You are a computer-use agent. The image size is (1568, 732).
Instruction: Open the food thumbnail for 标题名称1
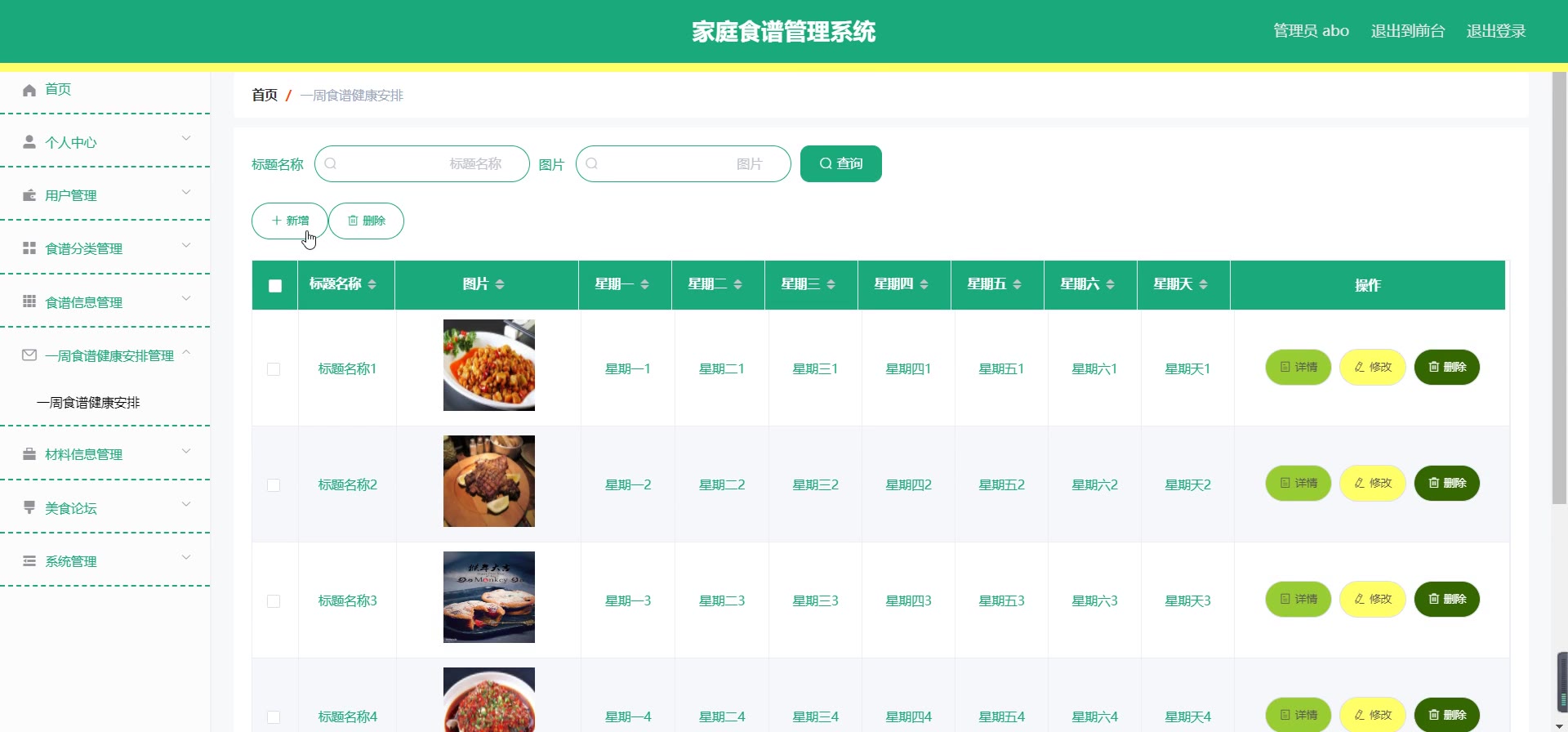(x=489, y=365)
